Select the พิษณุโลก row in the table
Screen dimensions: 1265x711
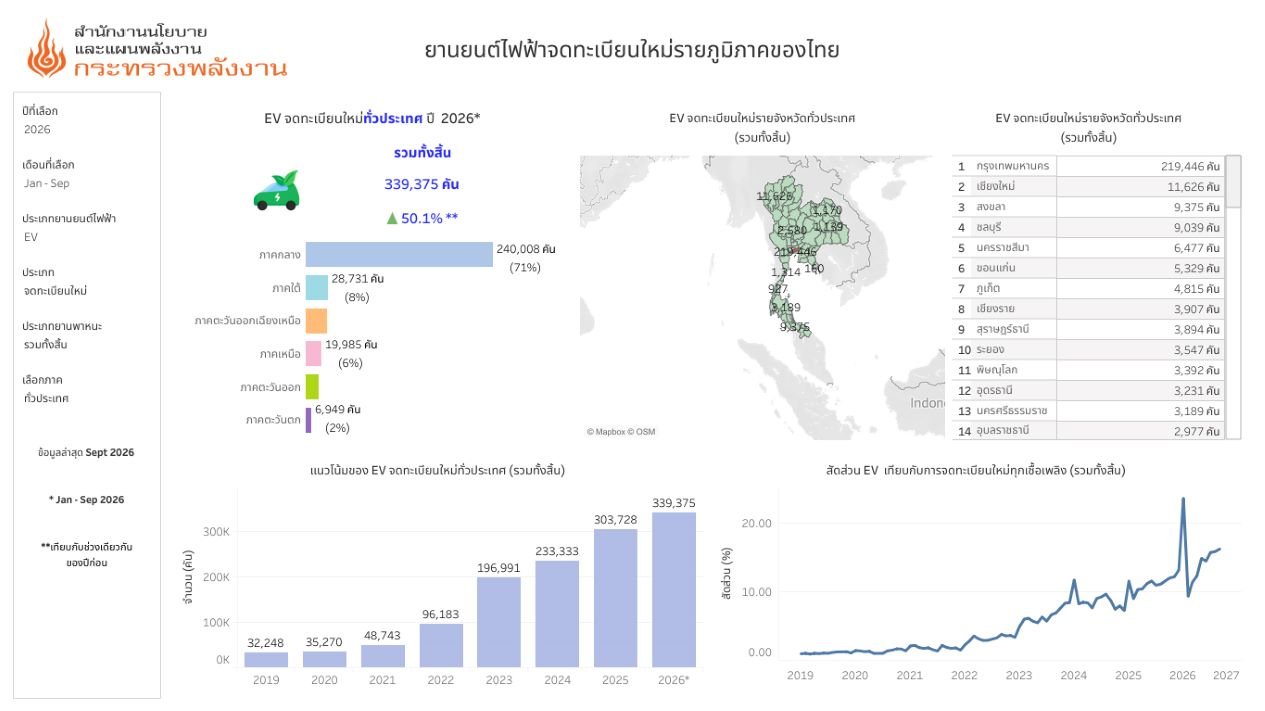(x=1088, y=370)
